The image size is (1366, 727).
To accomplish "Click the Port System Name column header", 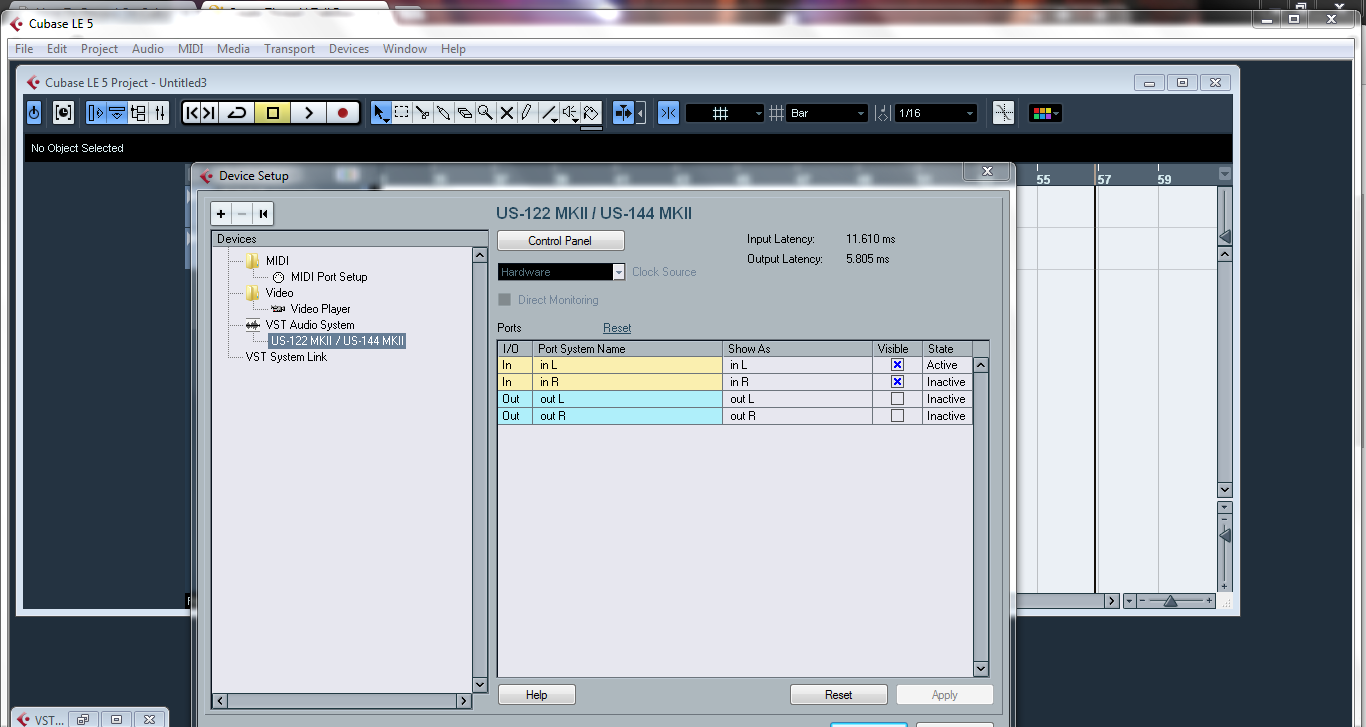I will click(x=627, y=349).
